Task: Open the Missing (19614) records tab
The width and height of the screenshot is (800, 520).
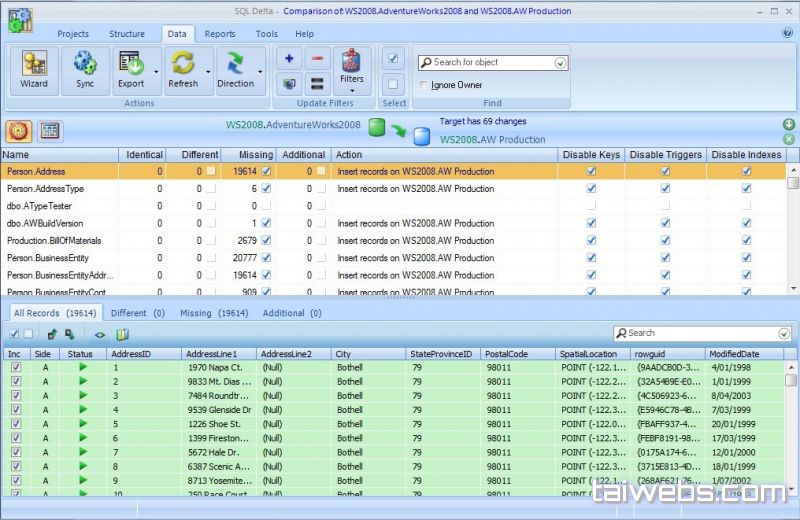Action: (214, 313)
